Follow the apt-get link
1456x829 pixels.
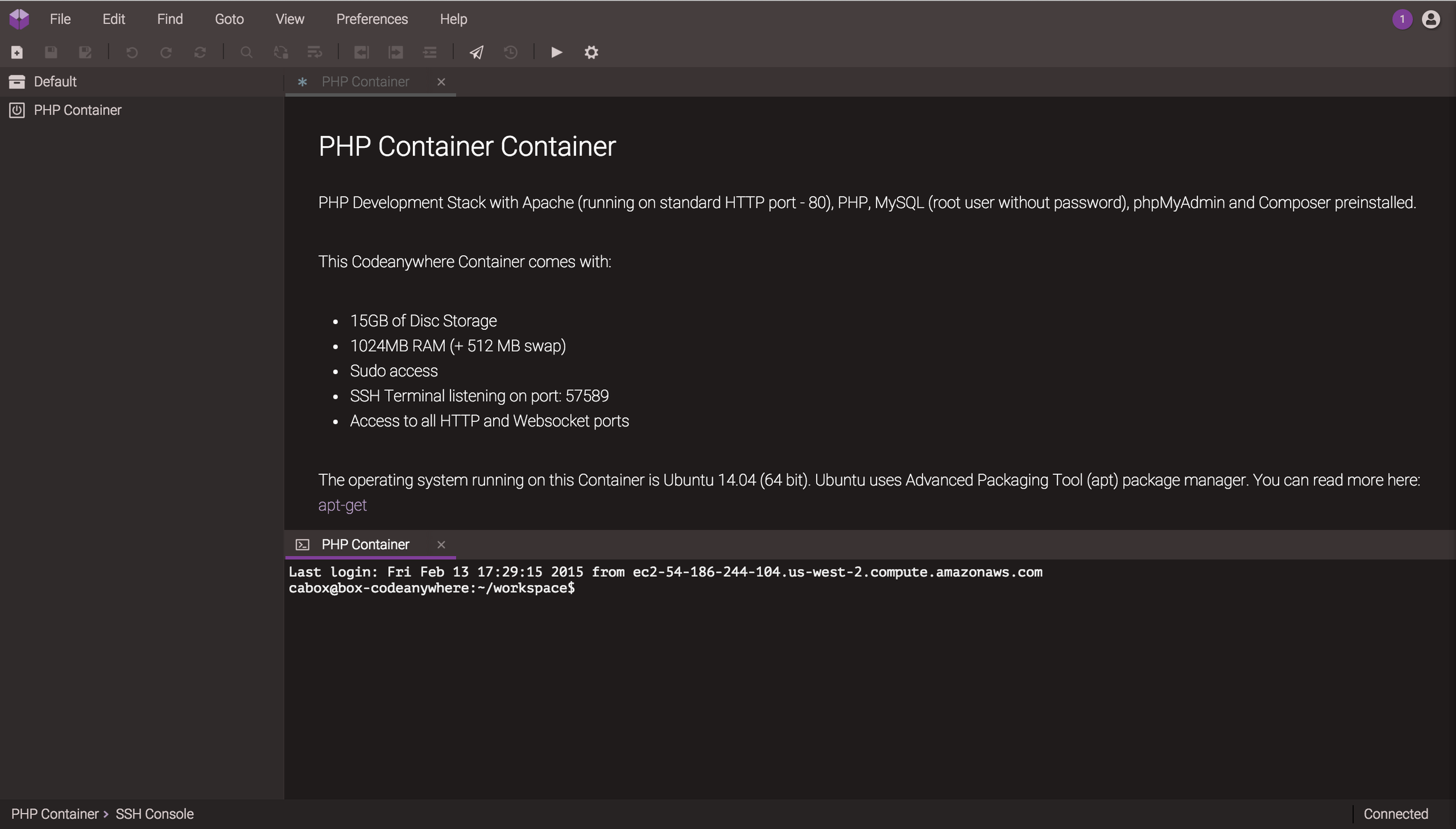342,505
